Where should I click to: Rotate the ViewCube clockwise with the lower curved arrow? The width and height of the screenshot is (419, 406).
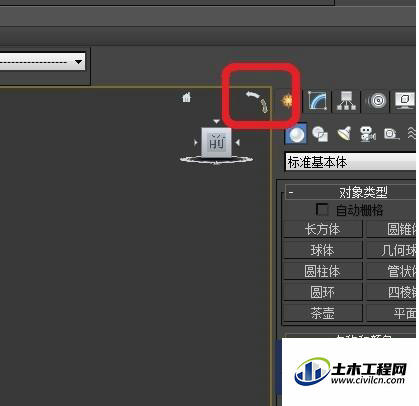pyautogui.click(x=264, y=106)
